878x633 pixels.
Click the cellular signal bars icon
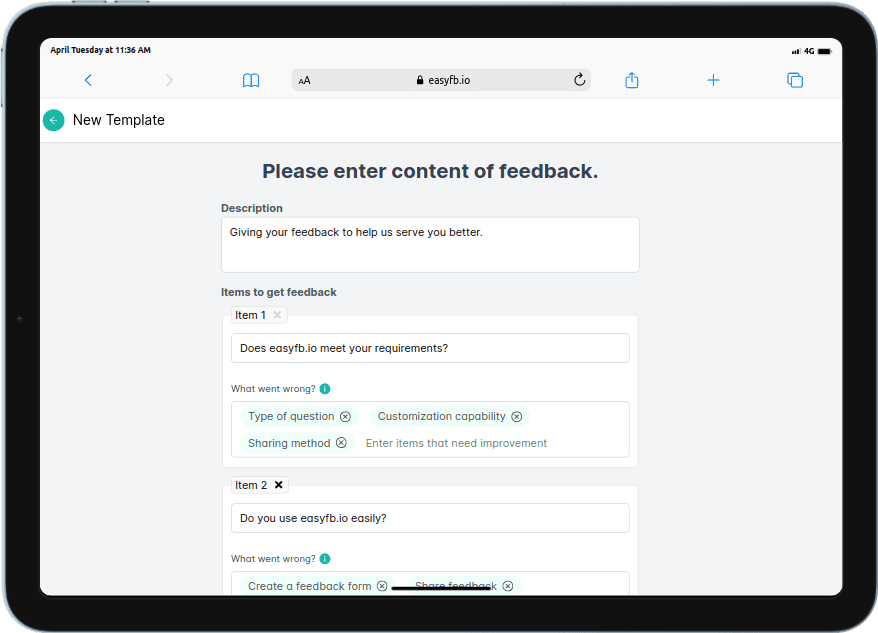click(796, 52)
